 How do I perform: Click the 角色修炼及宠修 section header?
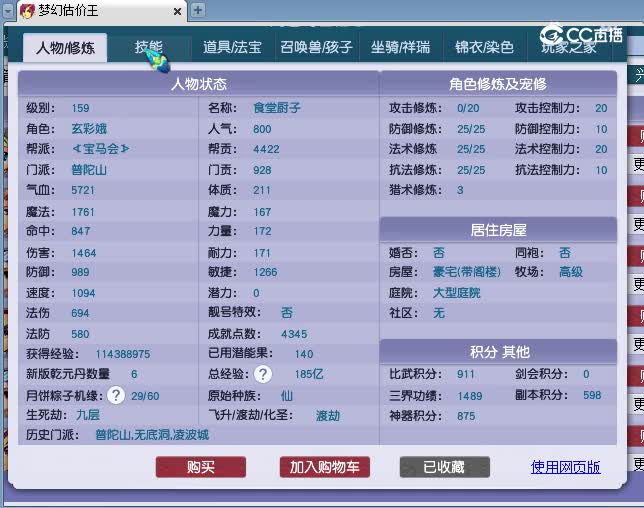pos(498,84)
